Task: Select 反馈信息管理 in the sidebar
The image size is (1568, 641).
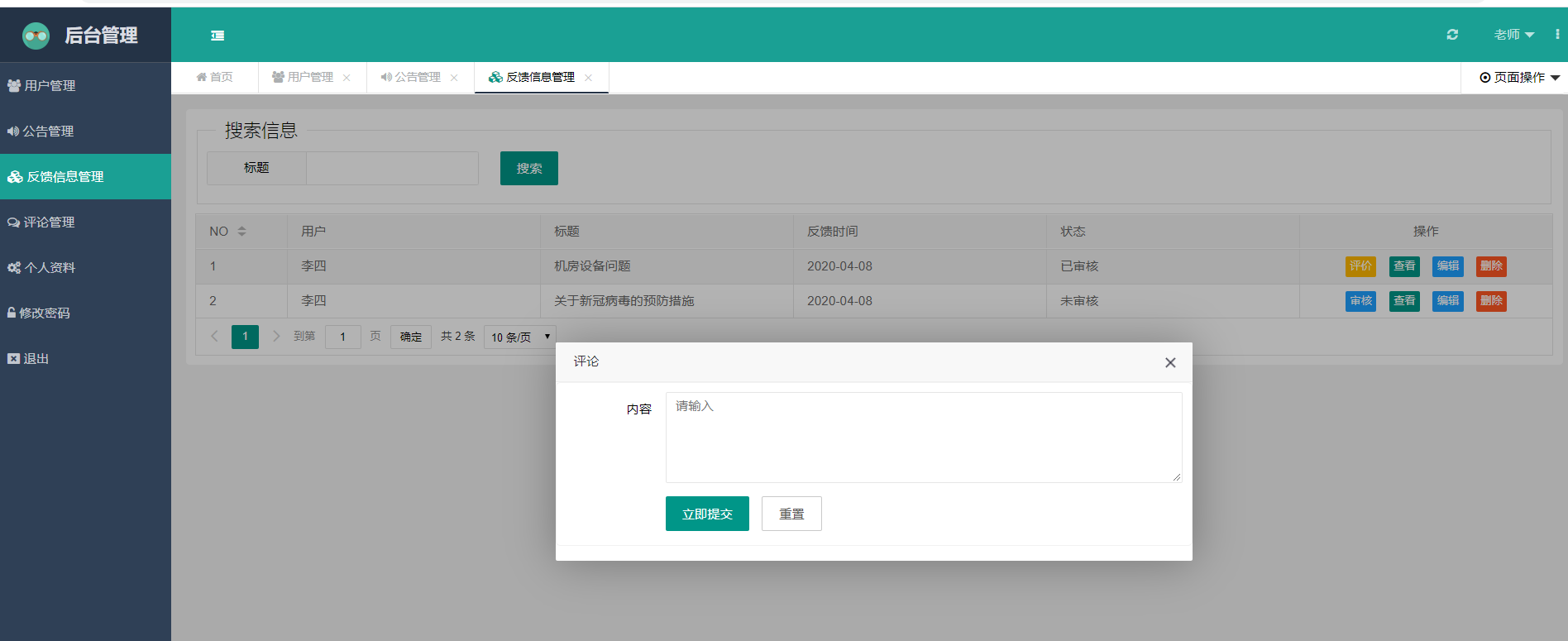Action: (85, 177)
